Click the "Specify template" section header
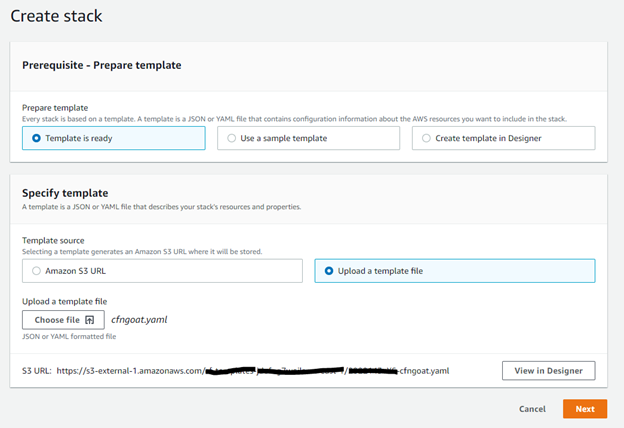This screenshot has height=428, width=624. point(65,192)
